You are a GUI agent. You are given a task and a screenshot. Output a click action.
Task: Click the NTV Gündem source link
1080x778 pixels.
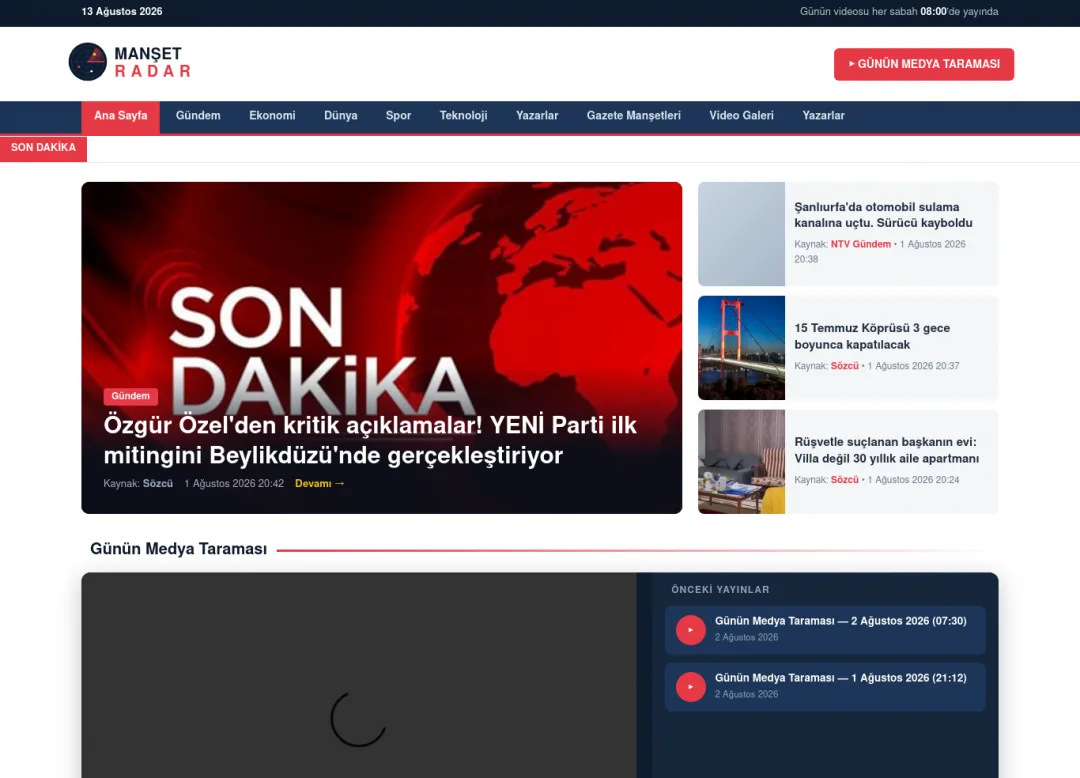click(x=860, y=244)
